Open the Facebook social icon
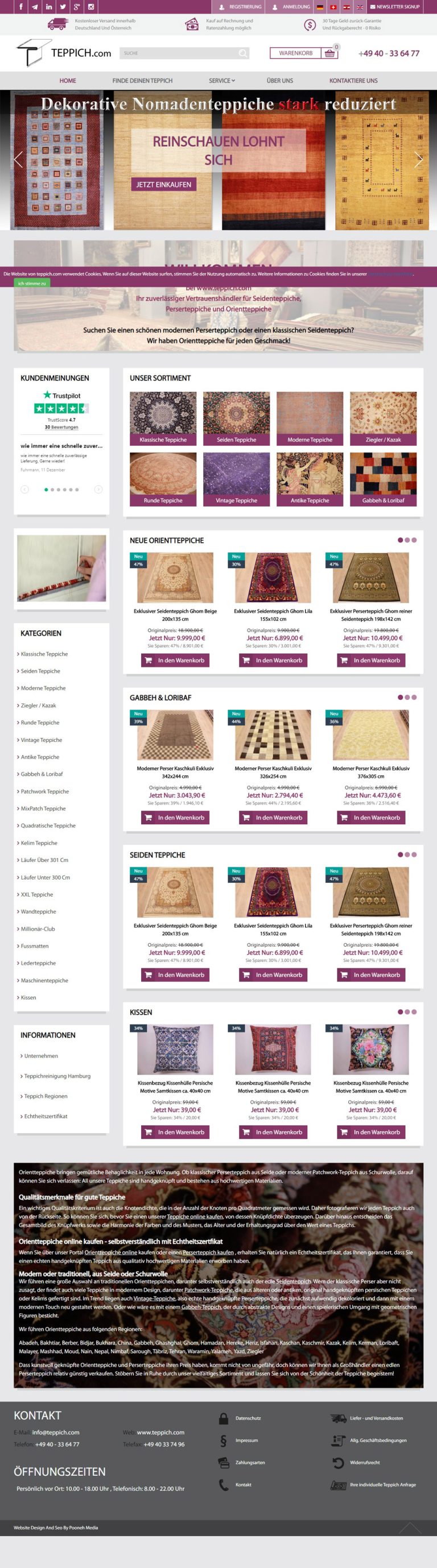 20,7
